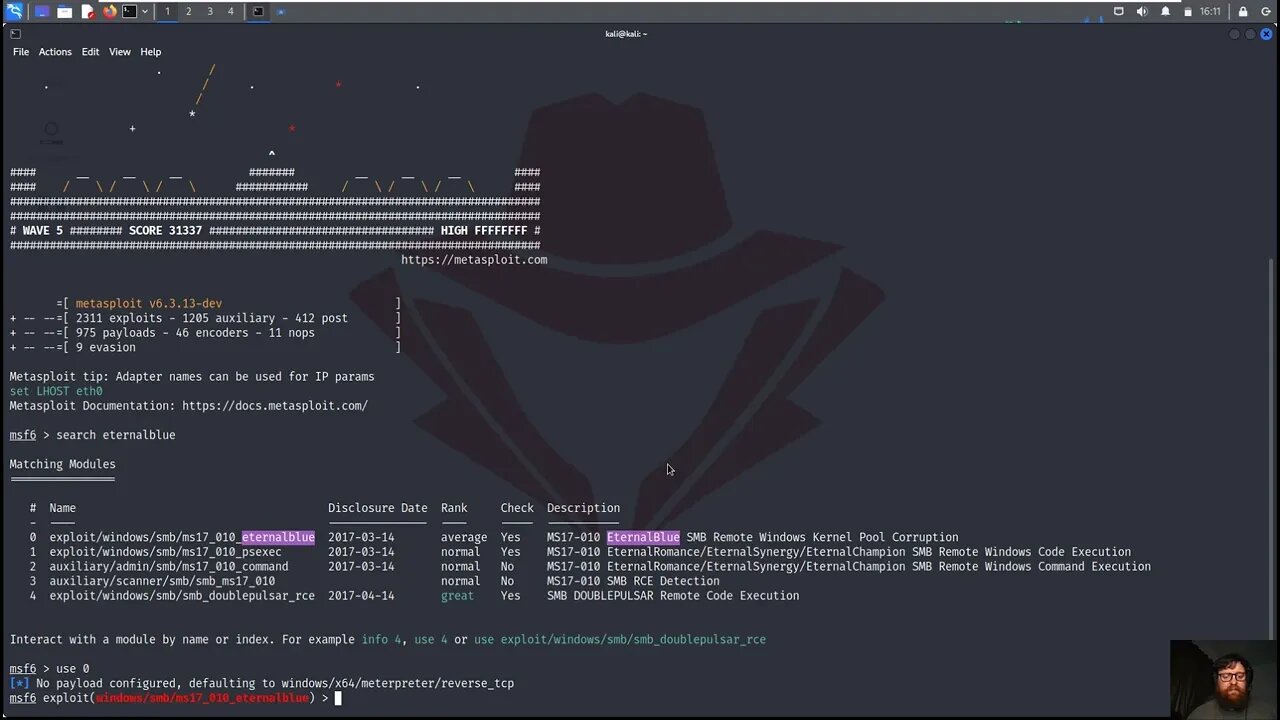Screen dimensions: 1280x720
Task: Open the Help menu
Action: coord(150,52)
